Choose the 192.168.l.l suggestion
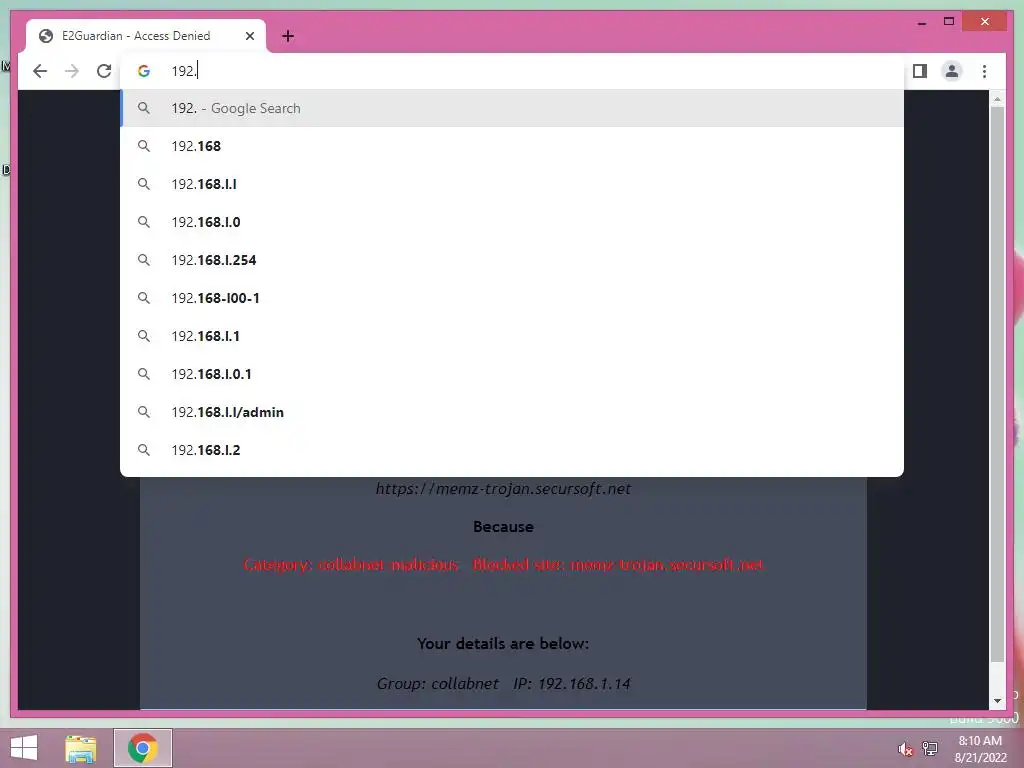Viewport: 1024px width, 768px height. [512, 184]
